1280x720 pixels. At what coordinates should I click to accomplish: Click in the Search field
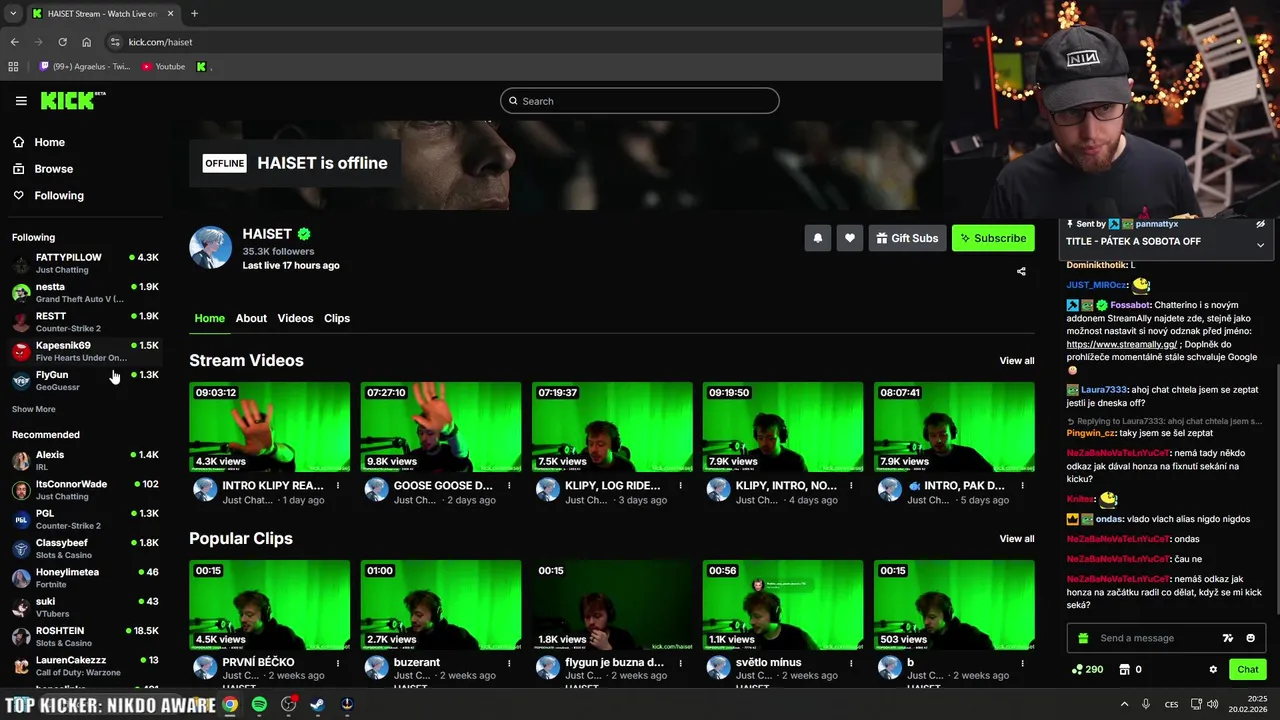pyautogui.click(x=640, y=101)
